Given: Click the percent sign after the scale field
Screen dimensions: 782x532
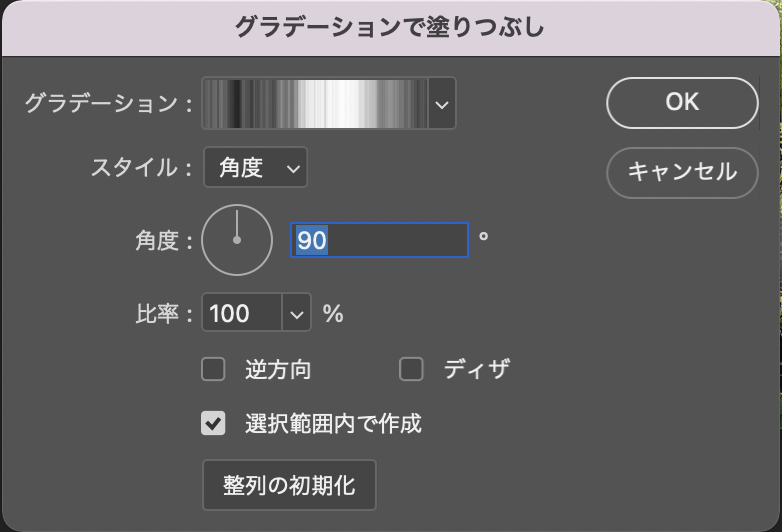Looking at the screenshot, I should [x=333, y=314].
